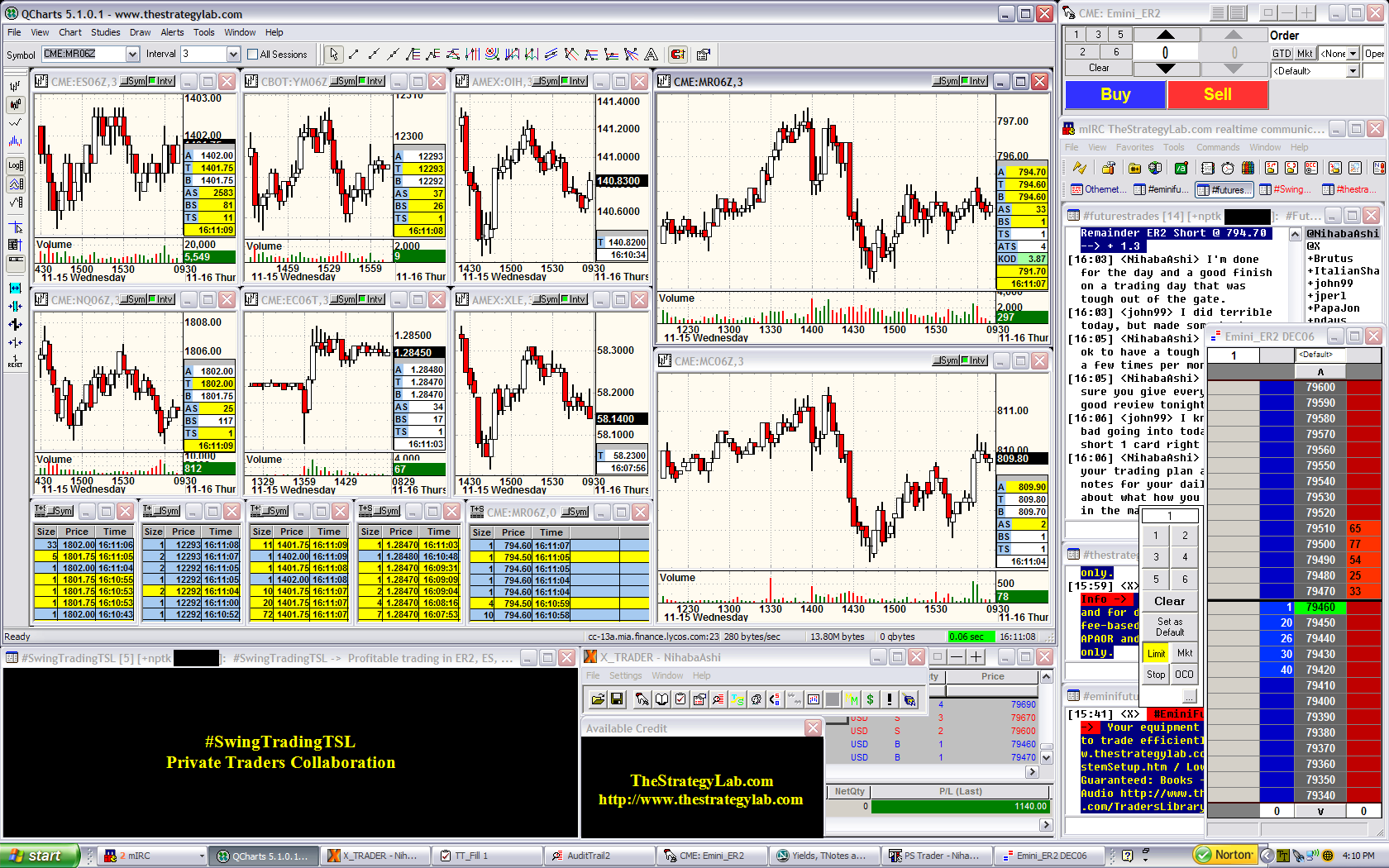Screen dimensions: 1389x868
Task: Open the Symbol dropdown showing CME:MR06Z
Action: point(132,55)
